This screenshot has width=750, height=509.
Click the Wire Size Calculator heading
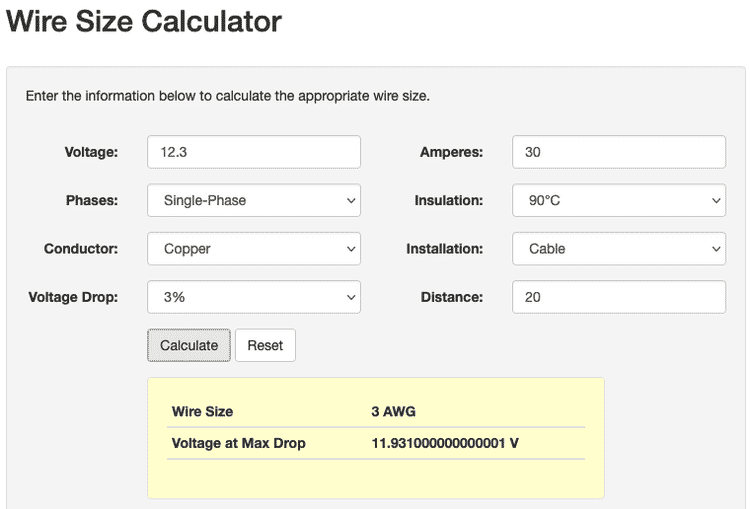pyautogui.click(x=144, y=21)
